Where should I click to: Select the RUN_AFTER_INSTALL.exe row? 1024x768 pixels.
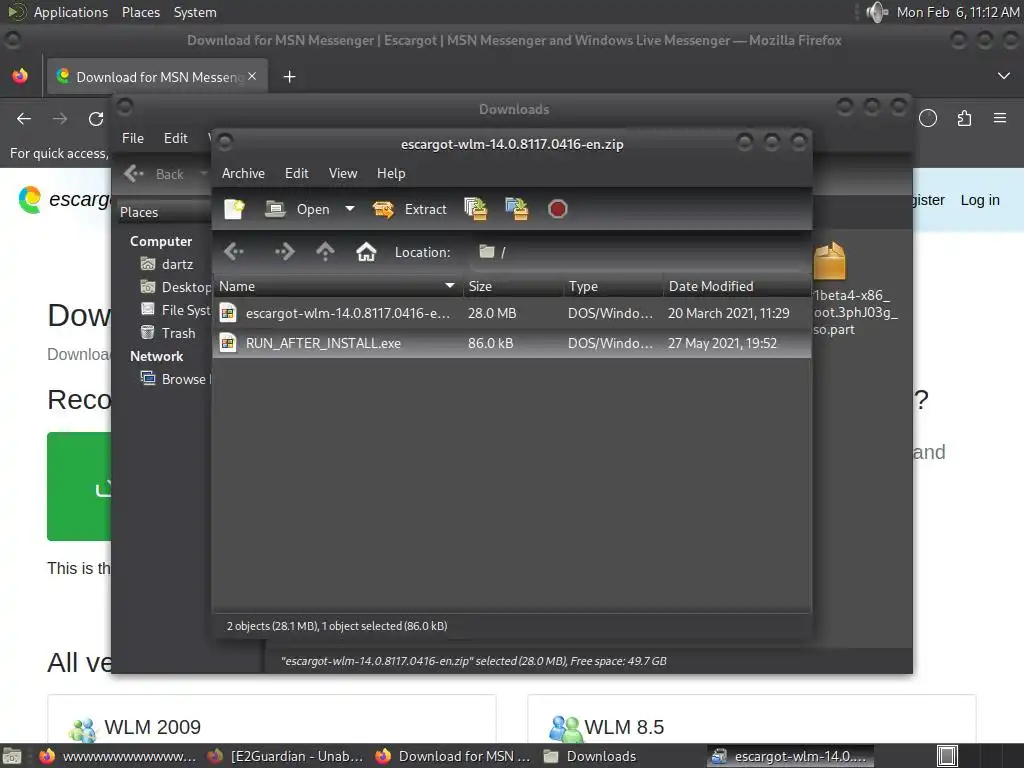click(512, 343)
